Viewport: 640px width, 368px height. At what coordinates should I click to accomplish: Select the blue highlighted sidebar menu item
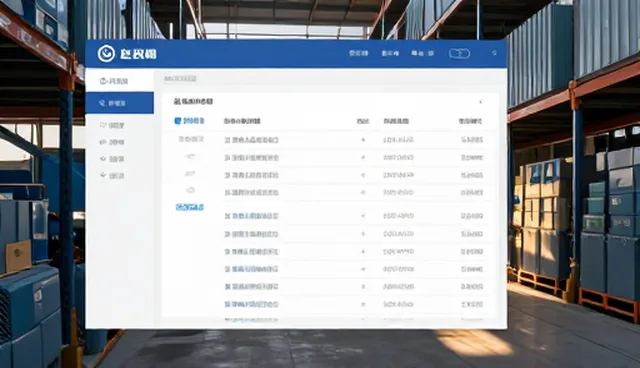pos(120,103)
